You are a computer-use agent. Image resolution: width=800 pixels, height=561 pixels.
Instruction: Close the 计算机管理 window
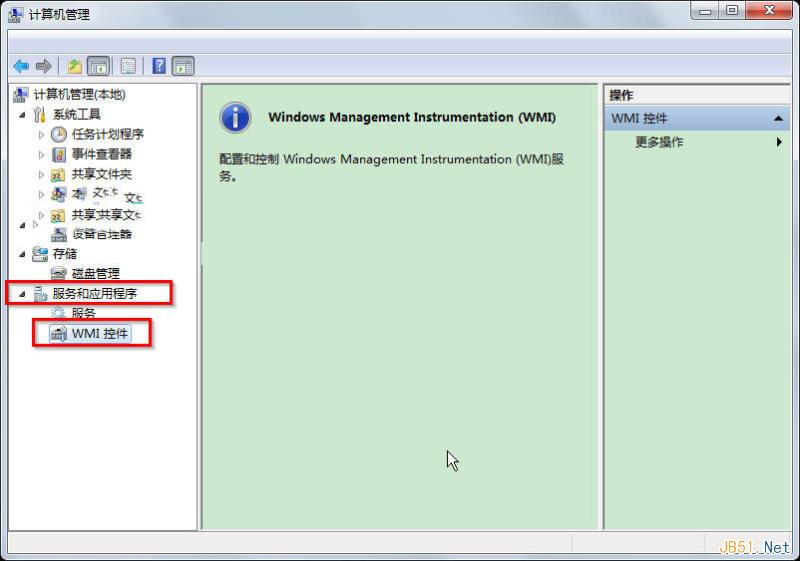769,10
